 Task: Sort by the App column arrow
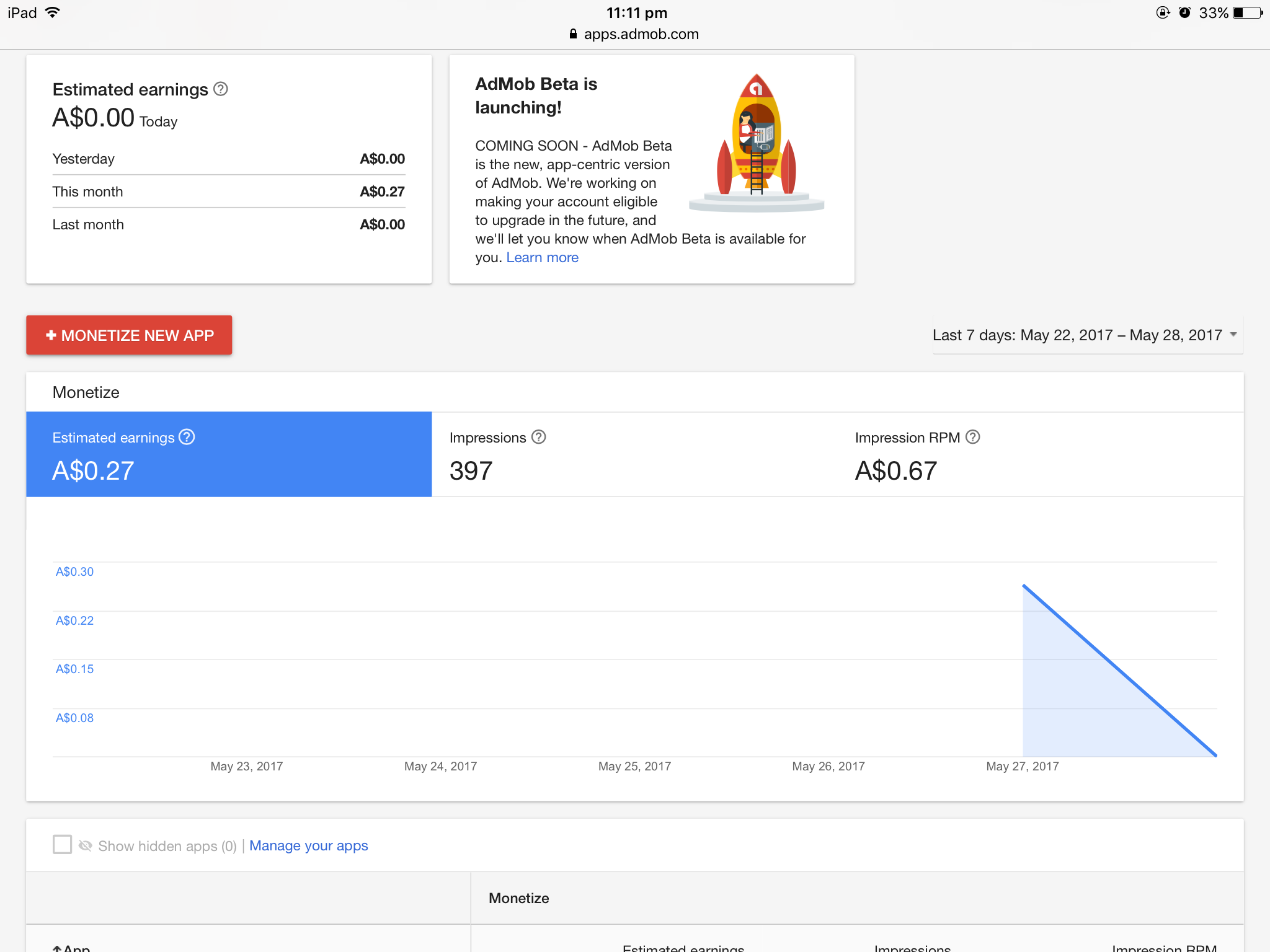[57, 948]
